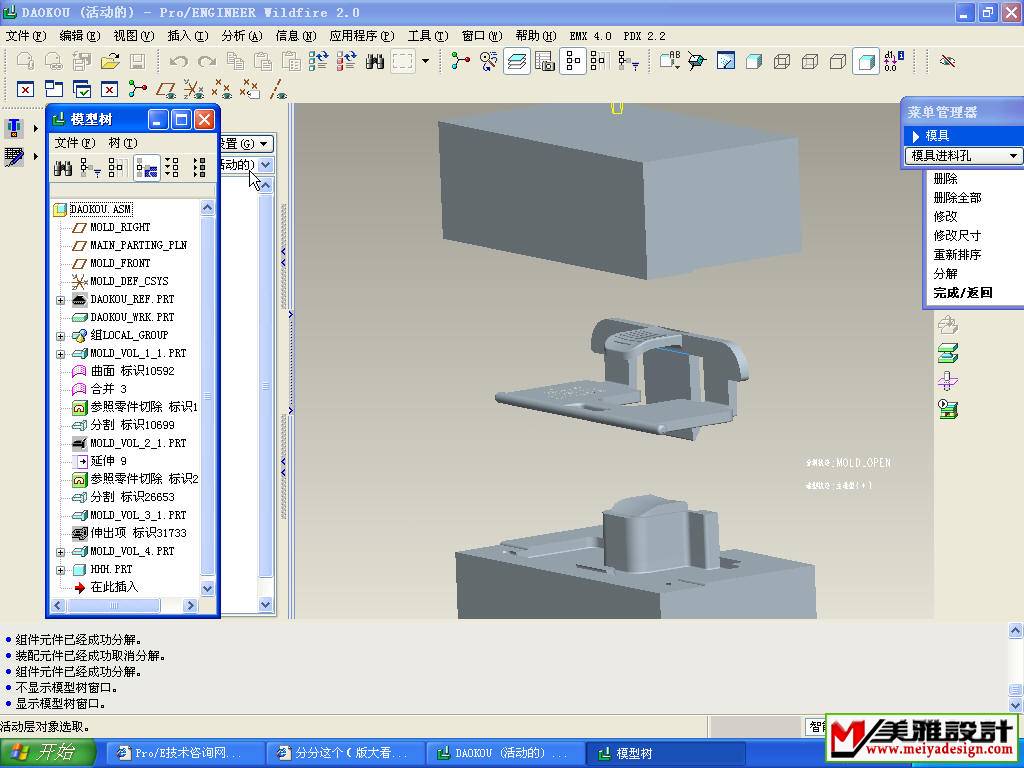1024x768 pixels.
Task: Toggle datum points display icon
Action: (222, 89)
